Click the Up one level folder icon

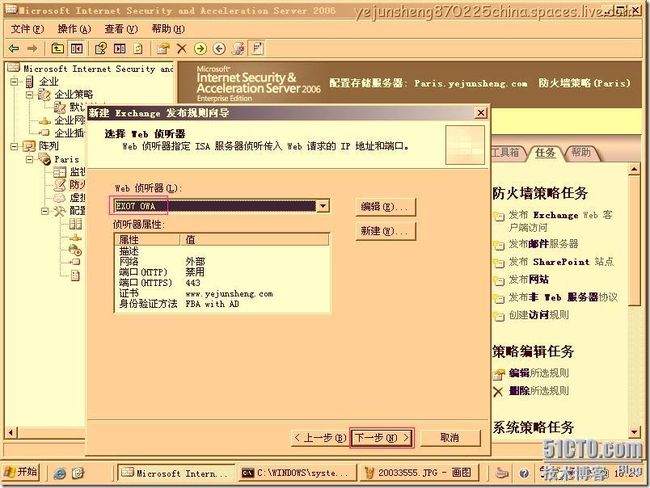pyautogui.click(x=57, y=49)
